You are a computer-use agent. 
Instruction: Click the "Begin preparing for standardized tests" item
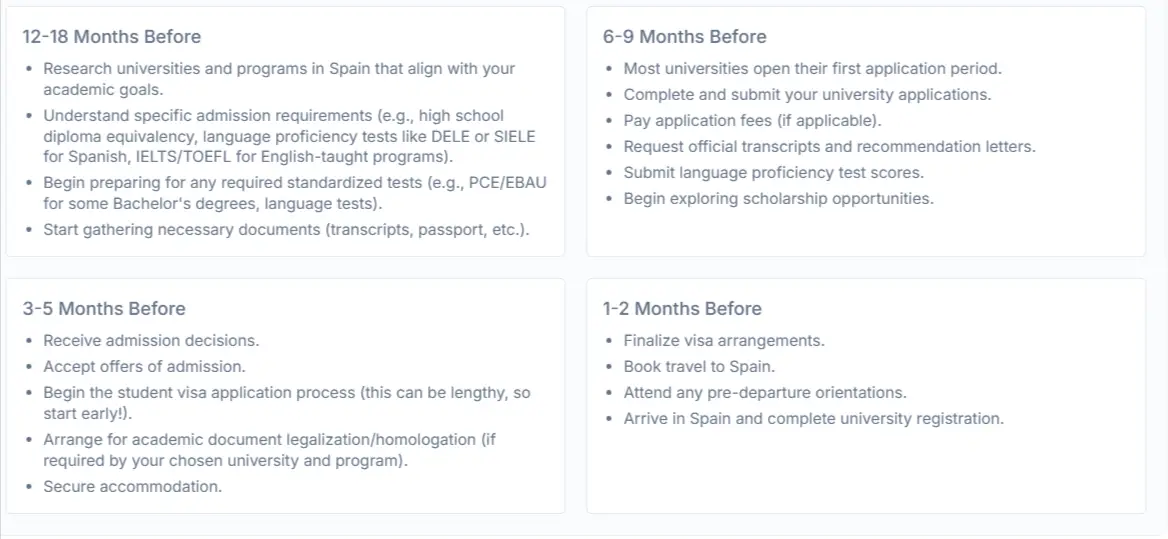(294, 182)
